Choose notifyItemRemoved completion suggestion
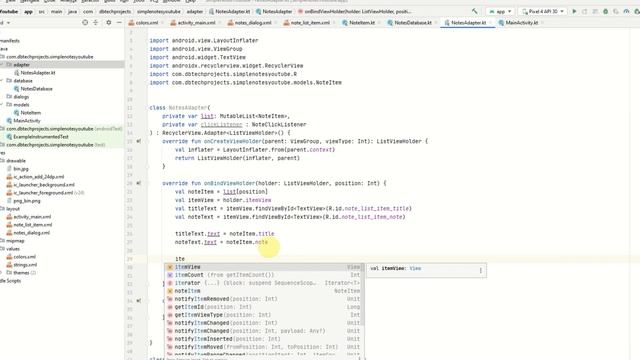Image resolution: width=640 pixels, height=360 pixels. point(263,299)
